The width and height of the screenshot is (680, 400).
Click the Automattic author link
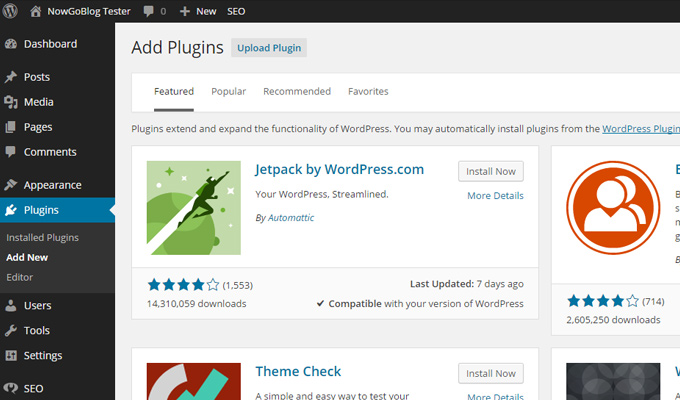click(x=291, y=218)
